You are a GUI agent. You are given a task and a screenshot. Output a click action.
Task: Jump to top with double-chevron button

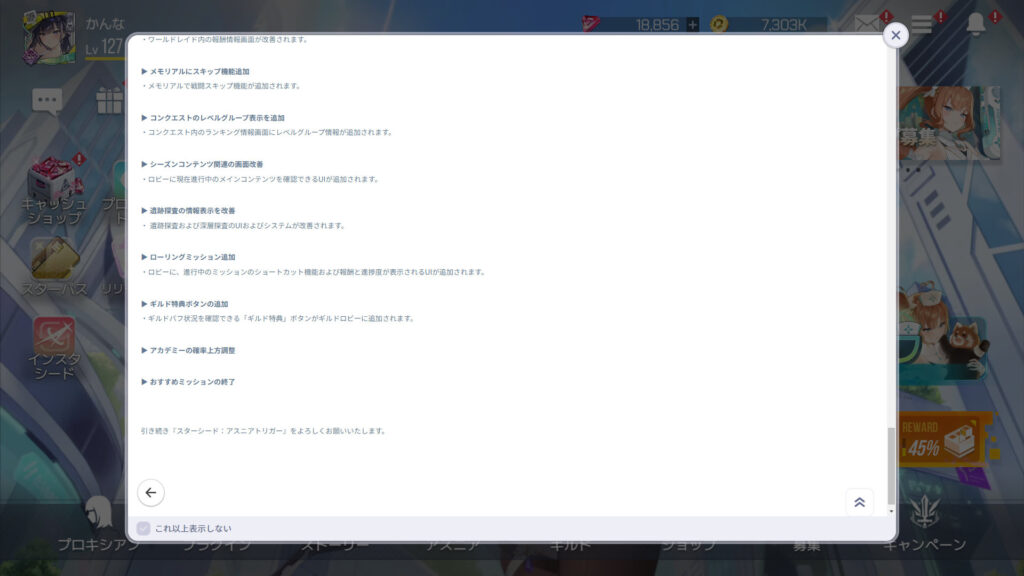coord(858,502)
